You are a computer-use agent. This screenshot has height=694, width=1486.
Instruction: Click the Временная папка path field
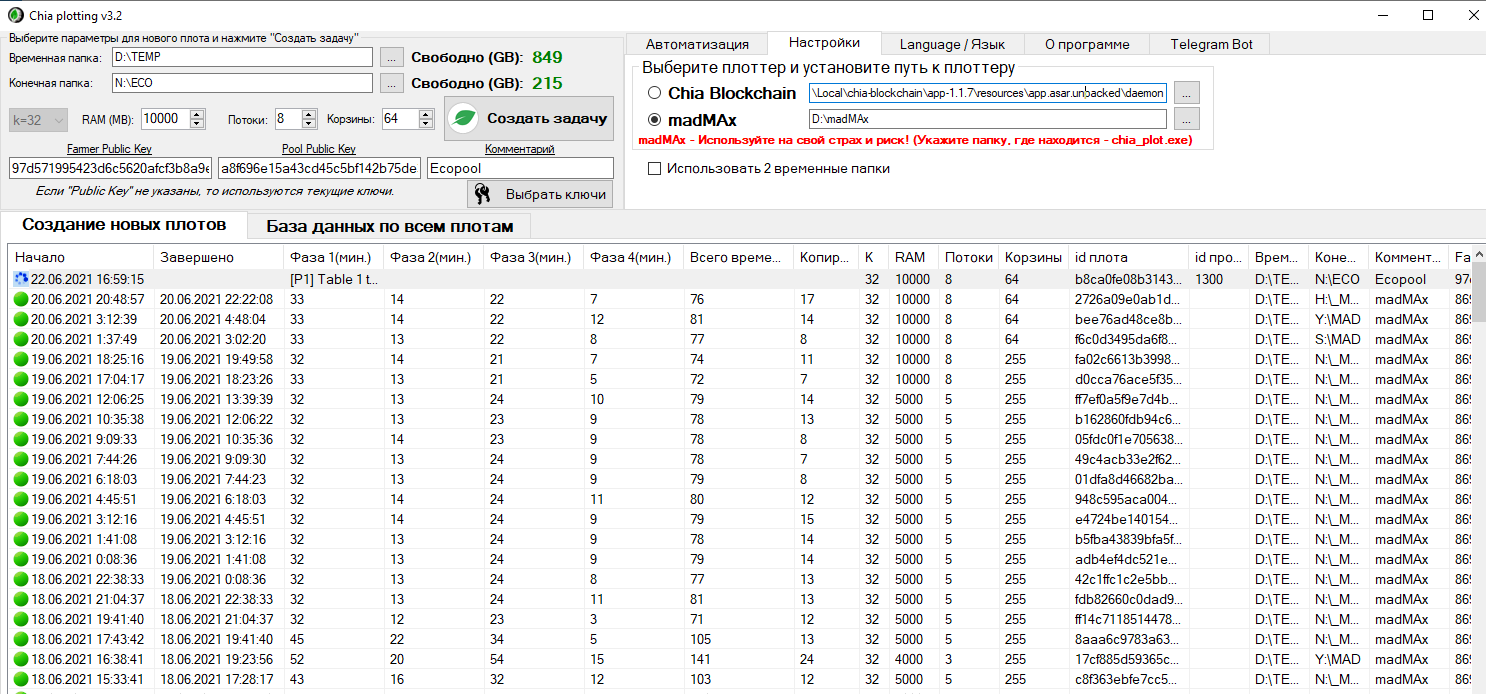[x=242, y=57]
